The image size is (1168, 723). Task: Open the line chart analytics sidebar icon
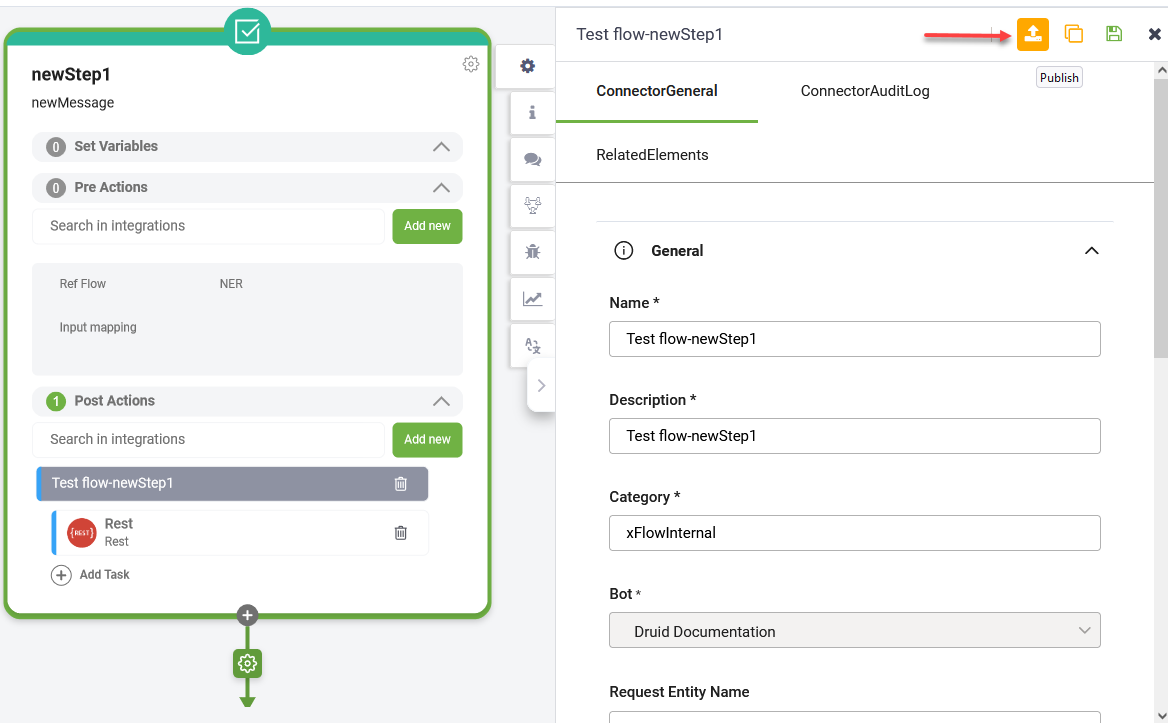(x=532, y=298)
